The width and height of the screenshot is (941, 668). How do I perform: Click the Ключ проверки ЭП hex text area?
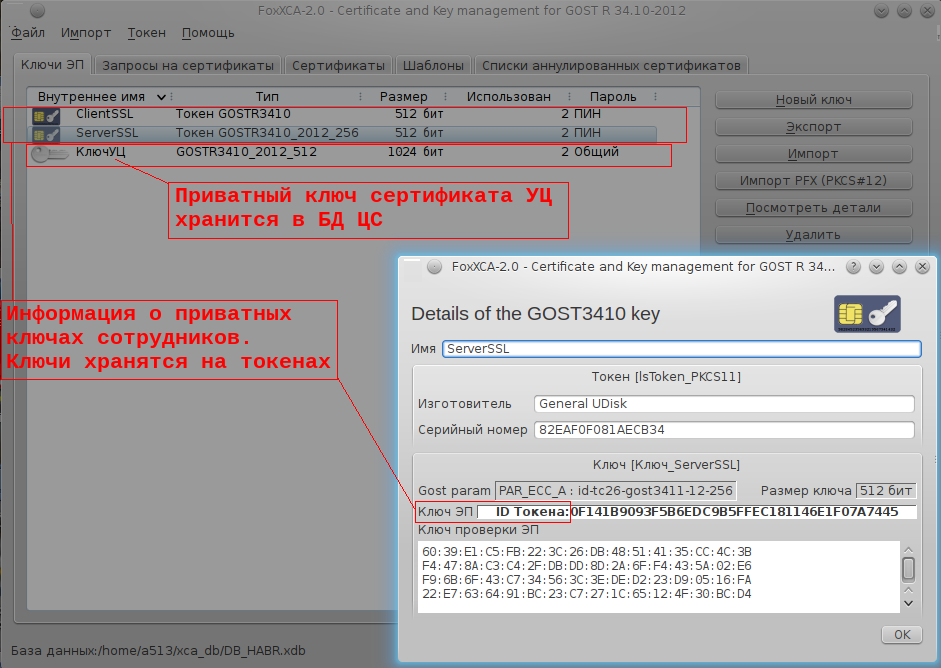(658, 577)
